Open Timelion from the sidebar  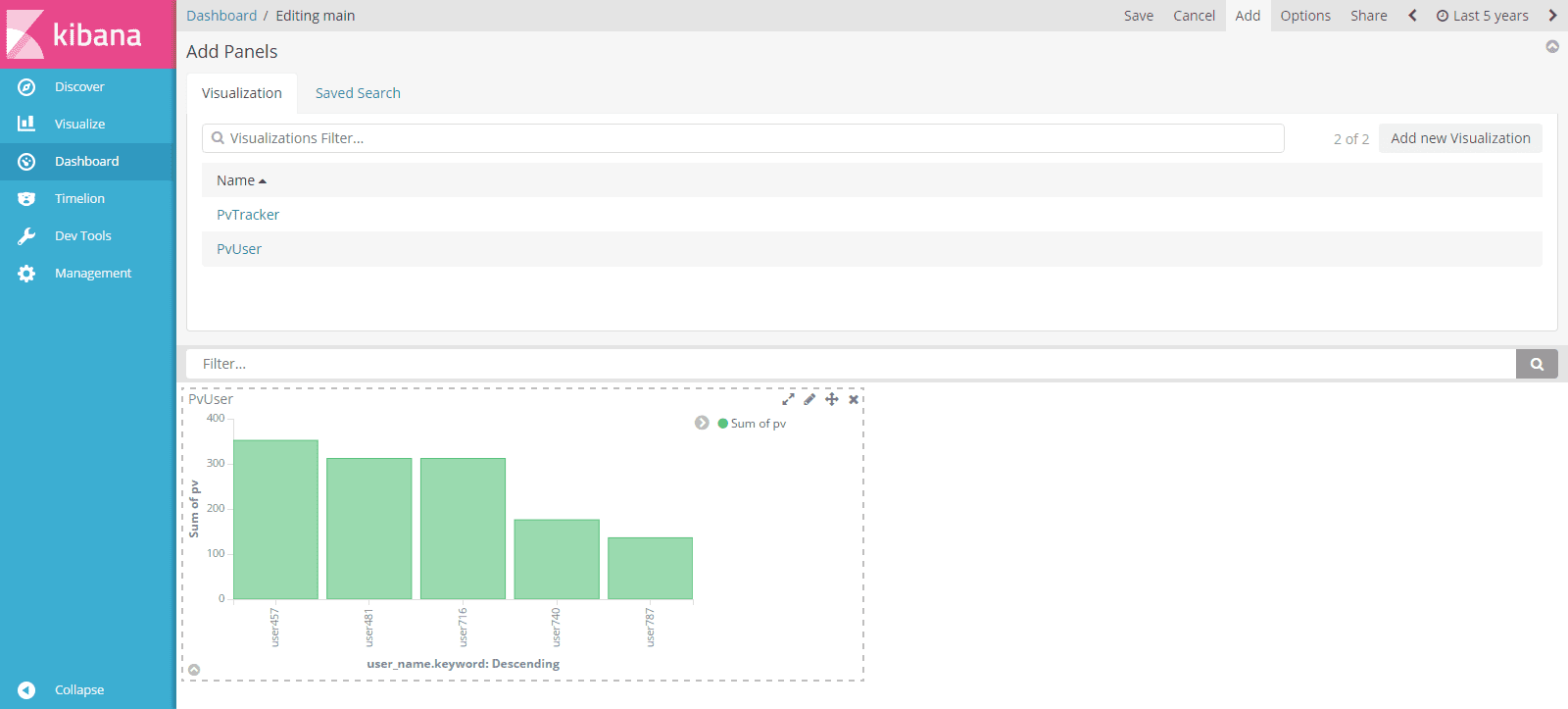coord(79,199)
